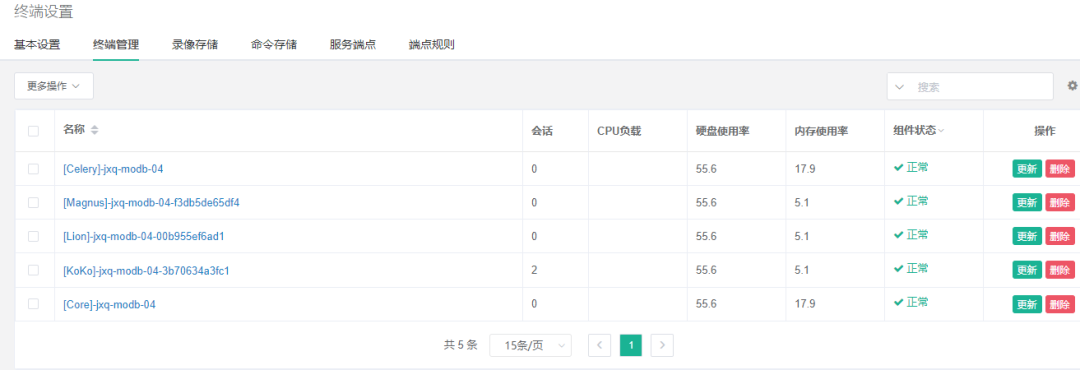1080x370 pixels.
Task: Expand 组件状态 column filter arrow
Action: point(940,130)
